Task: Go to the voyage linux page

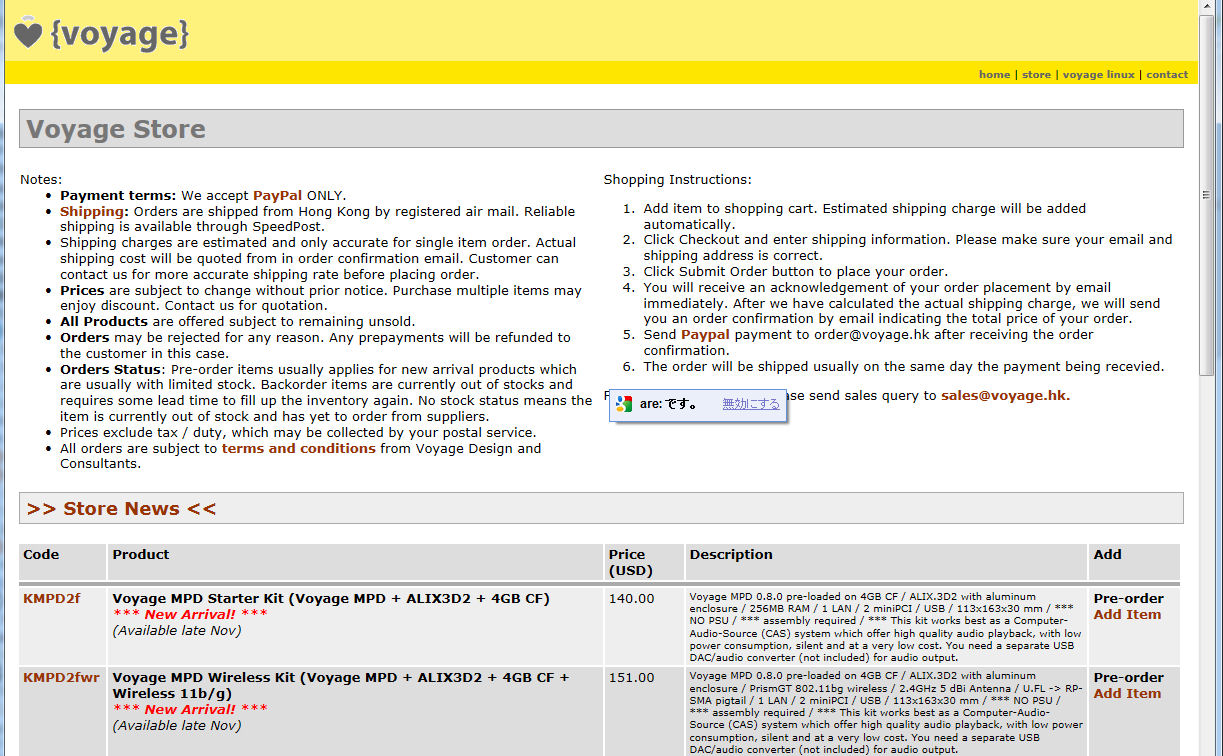Action: tap(1098, 74)
